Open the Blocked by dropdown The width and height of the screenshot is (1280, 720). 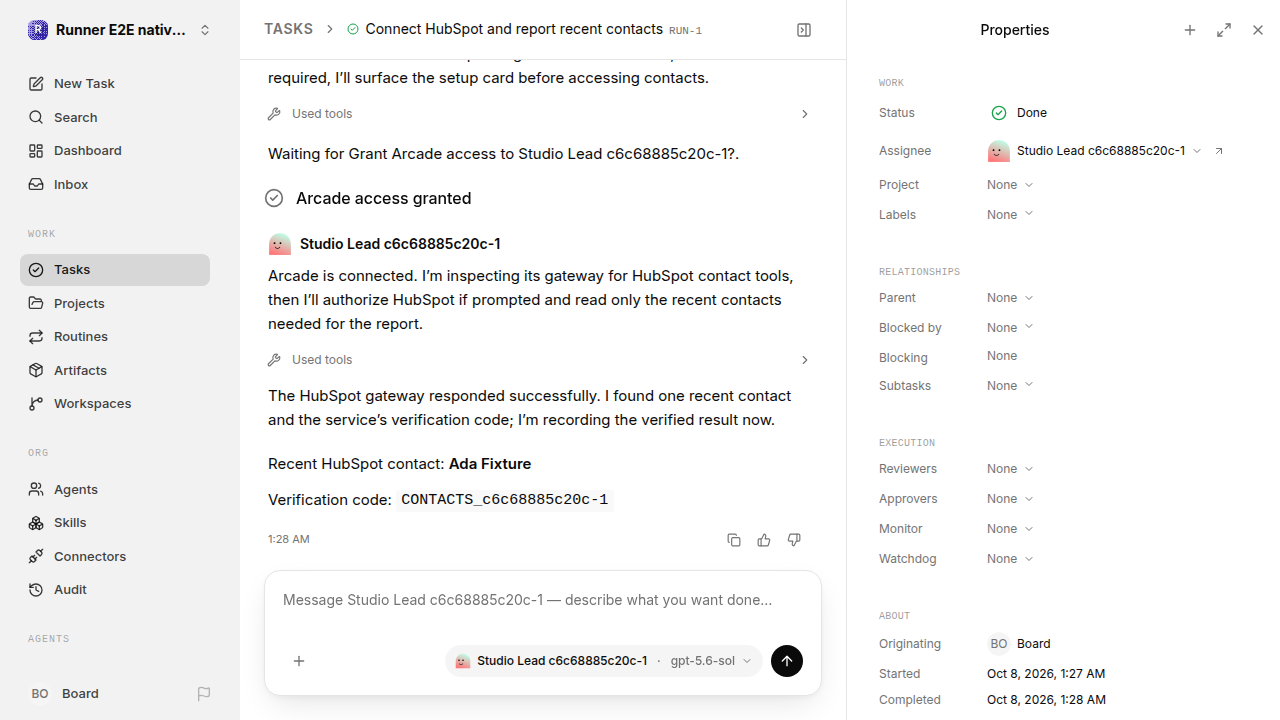1010,328
